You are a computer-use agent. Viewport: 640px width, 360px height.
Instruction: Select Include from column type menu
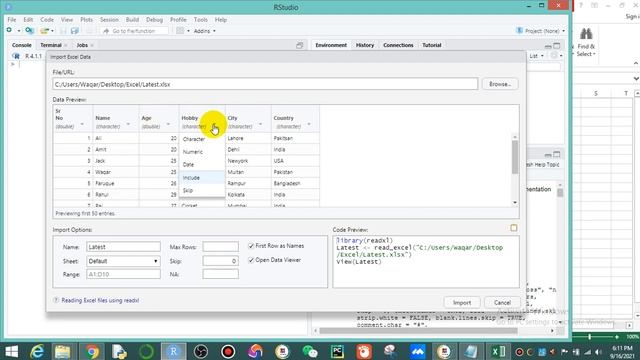(x=202, y=178)
